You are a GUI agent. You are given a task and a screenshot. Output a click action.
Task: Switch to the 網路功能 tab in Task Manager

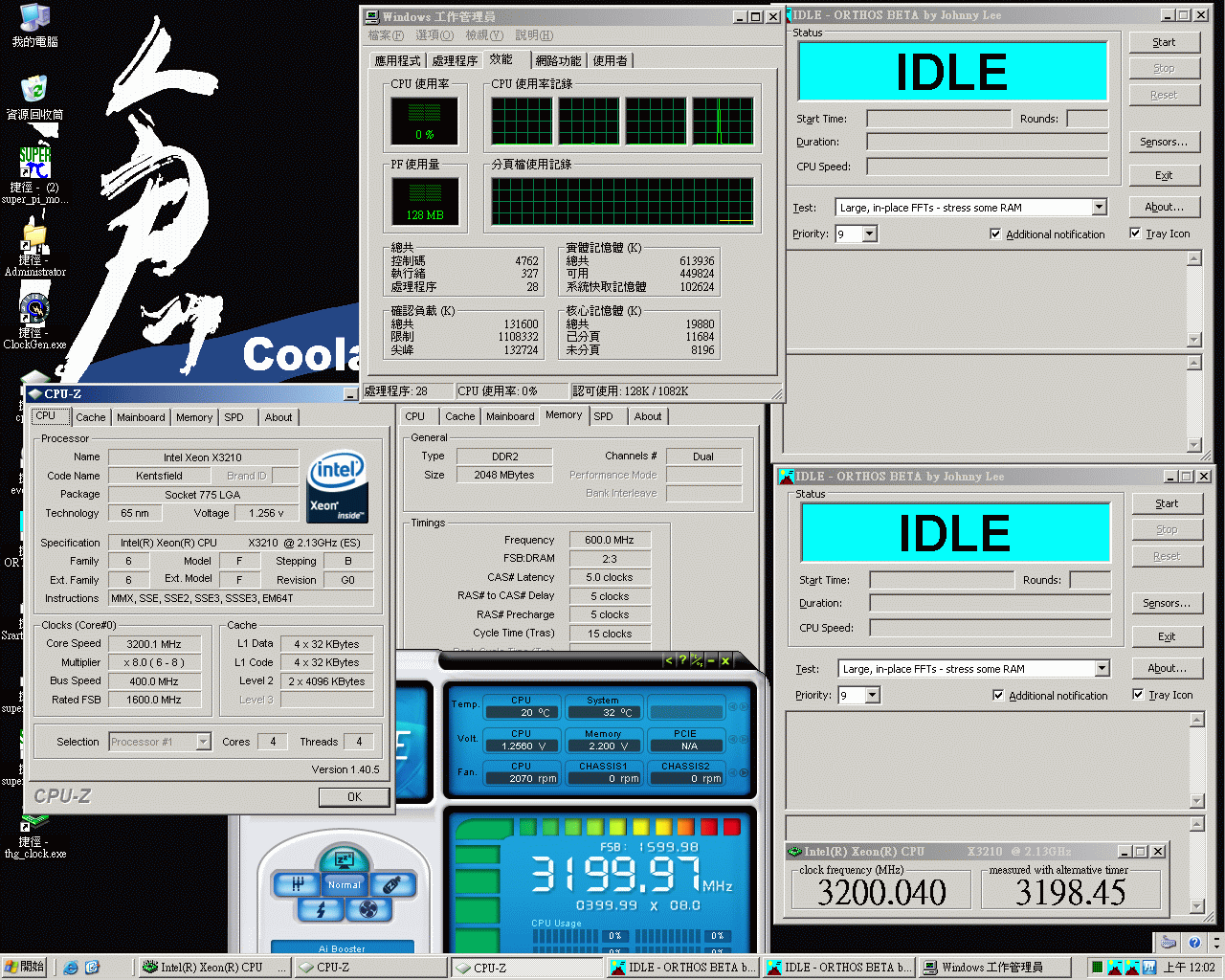(558, 60)
